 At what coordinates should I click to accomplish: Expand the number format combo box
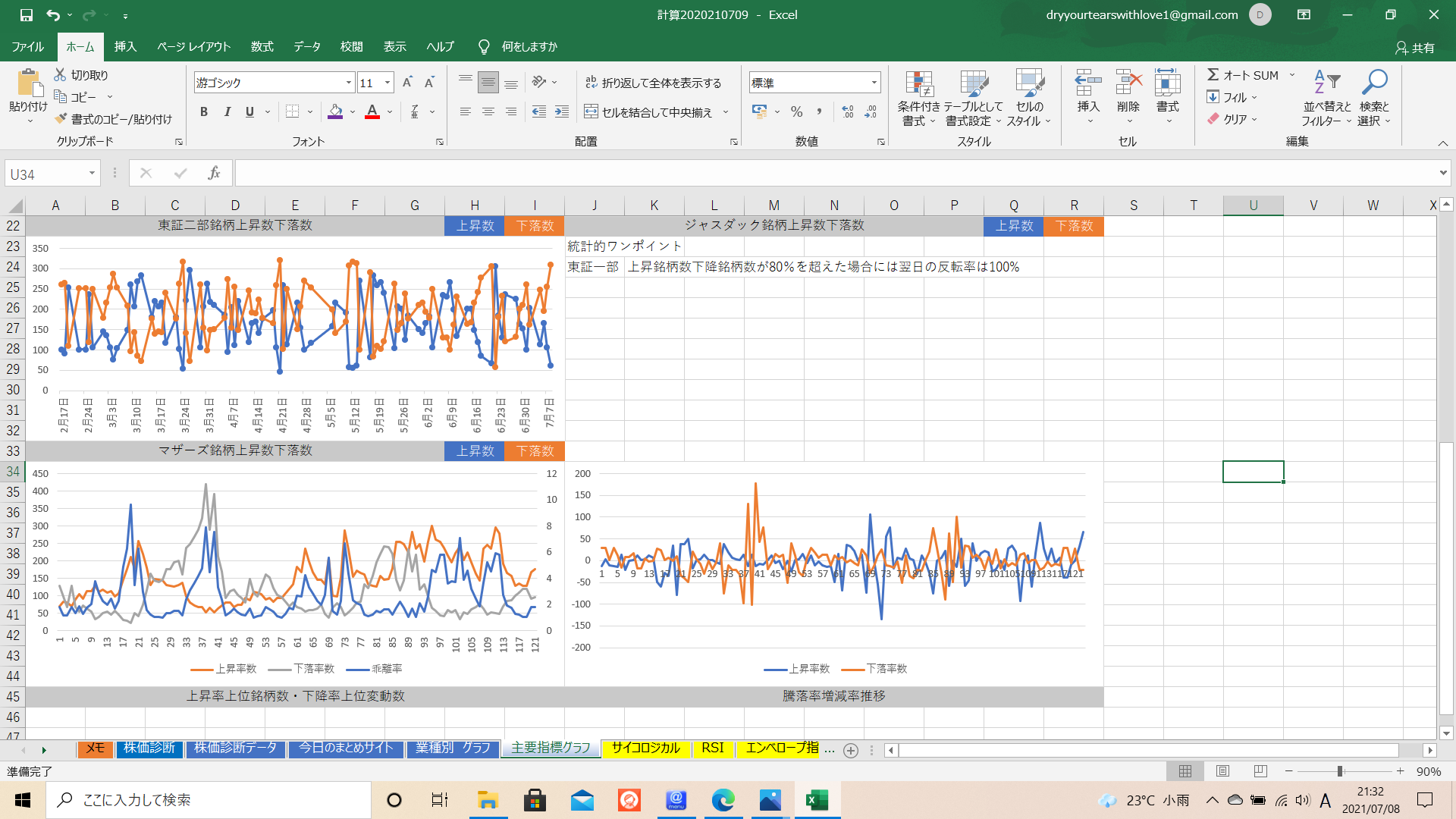[x=874, y=83]
